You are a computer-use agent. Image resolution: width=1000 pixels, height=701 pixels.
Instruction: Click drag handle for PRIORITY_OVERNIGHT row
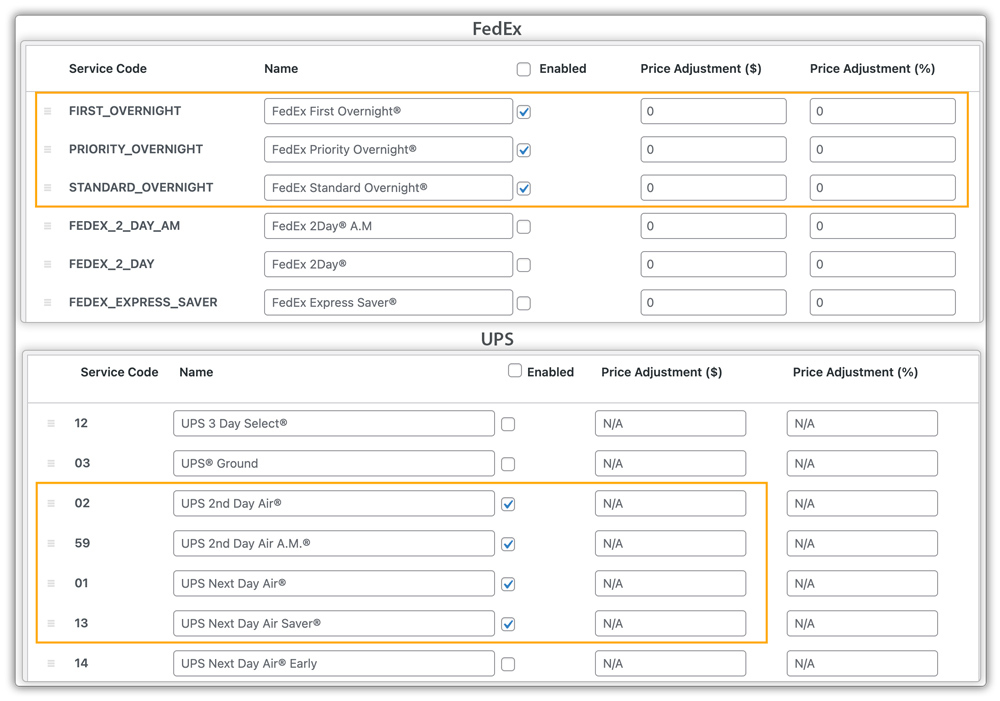[x=47, y=149]
